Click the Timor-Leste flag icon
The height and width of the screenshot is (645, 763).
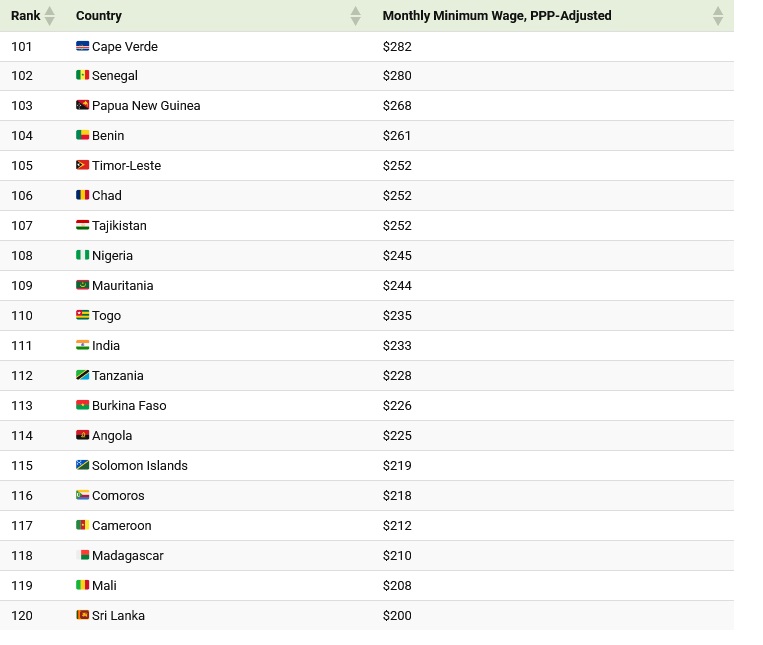click(82, 165)
